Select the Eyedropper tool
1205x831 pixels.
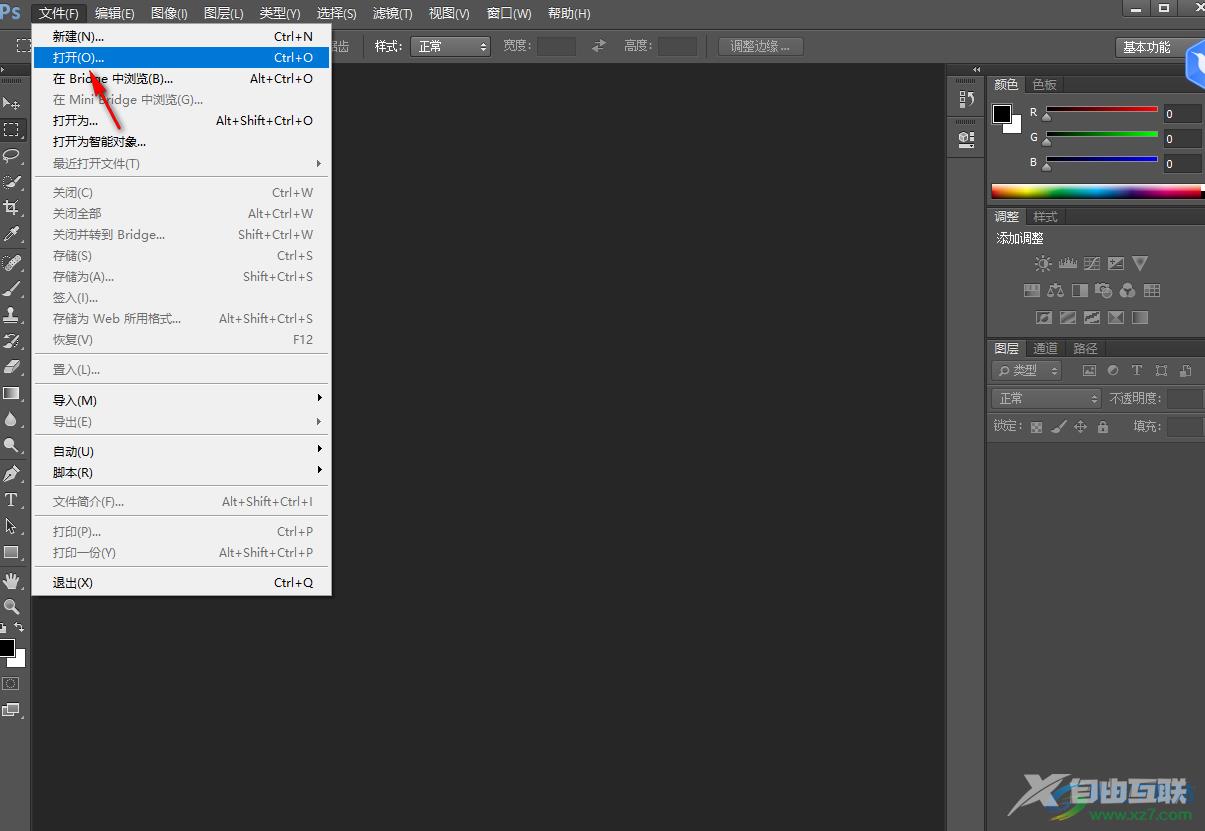pos(12,234)
